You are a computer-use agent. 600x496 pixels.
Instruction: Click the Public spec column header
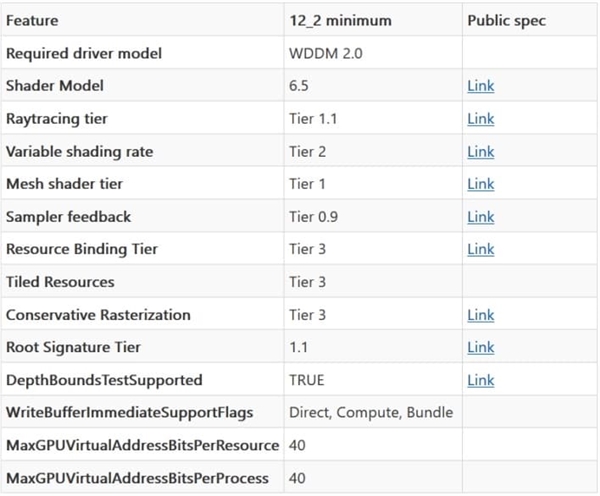point(506,20)
